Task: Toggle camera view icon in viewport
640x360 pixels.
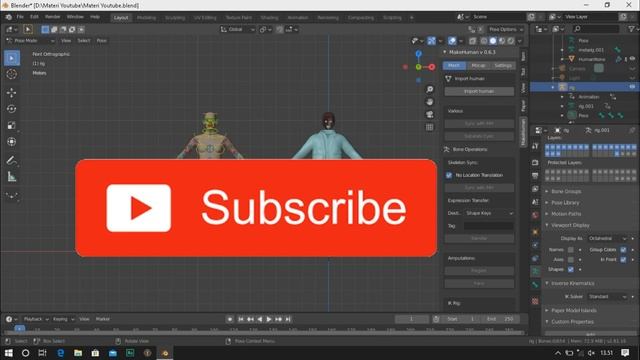Action: pos(429,115)
